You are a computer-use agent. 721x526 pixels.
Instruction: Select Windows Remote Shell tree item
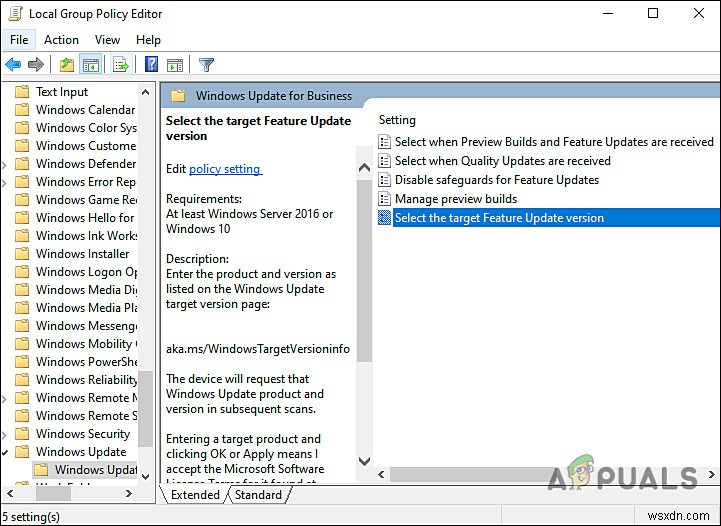click(x=86, y=416)
